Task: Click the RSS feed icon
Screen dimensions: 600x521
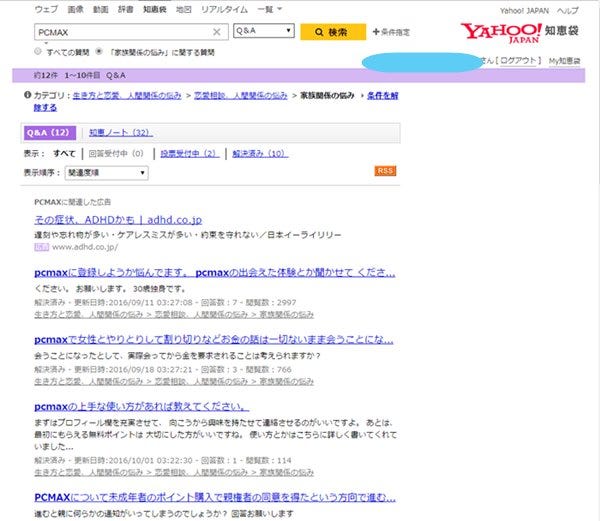Action: (385, 171)
